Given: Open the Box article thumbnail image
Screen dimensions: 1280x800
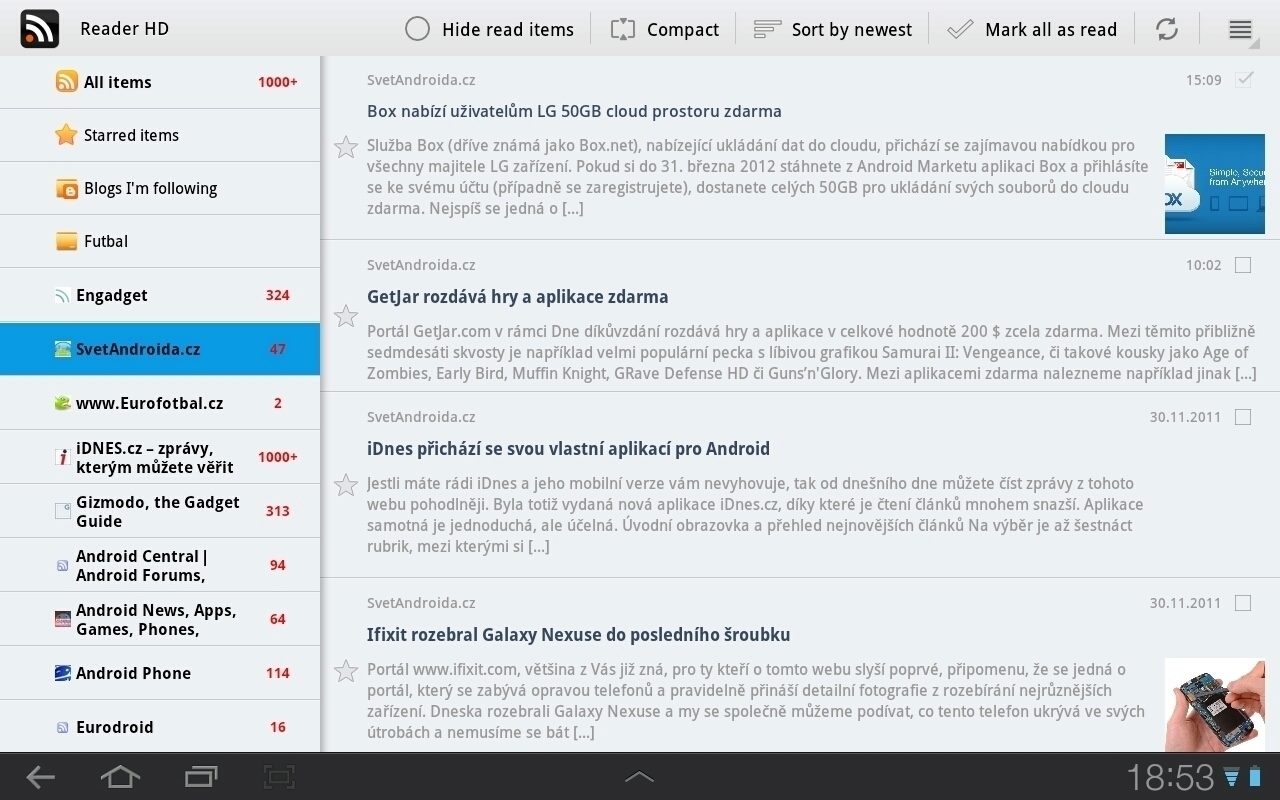Looking at the screenshot, I should pos(1215,184).
